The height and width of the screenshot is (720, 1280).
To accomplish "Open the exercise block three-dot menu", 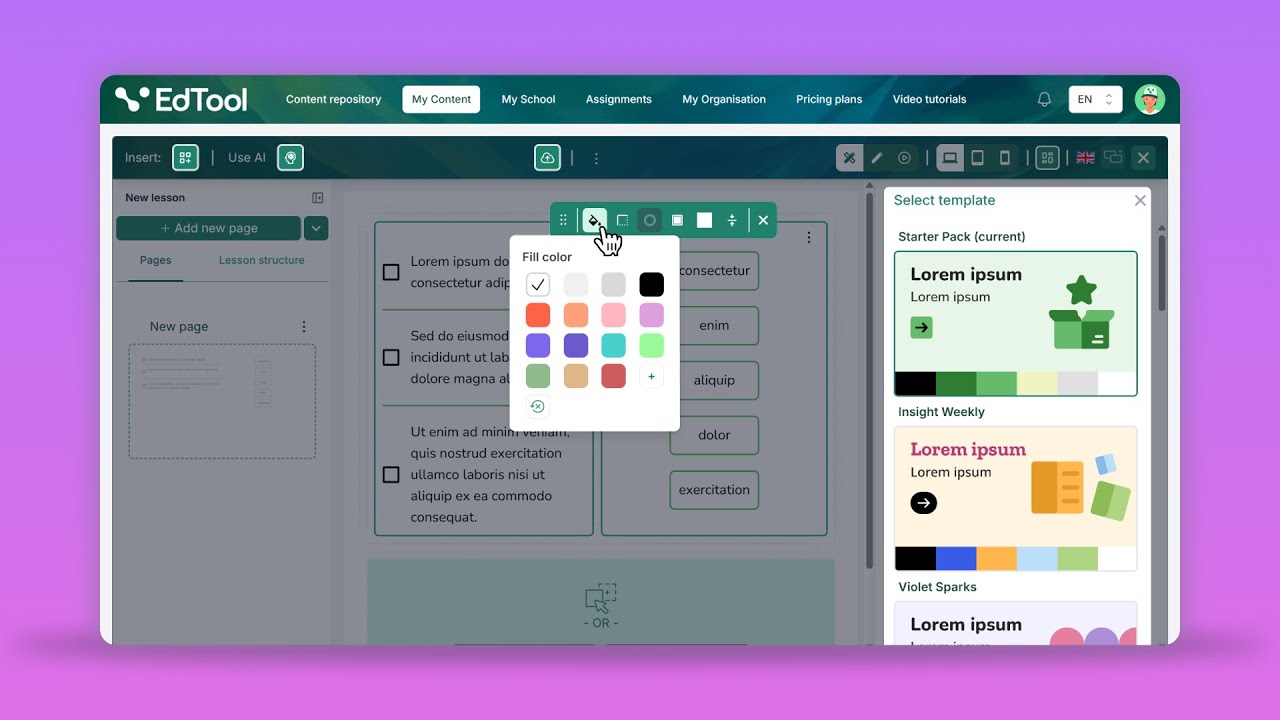I will (809, 237).
